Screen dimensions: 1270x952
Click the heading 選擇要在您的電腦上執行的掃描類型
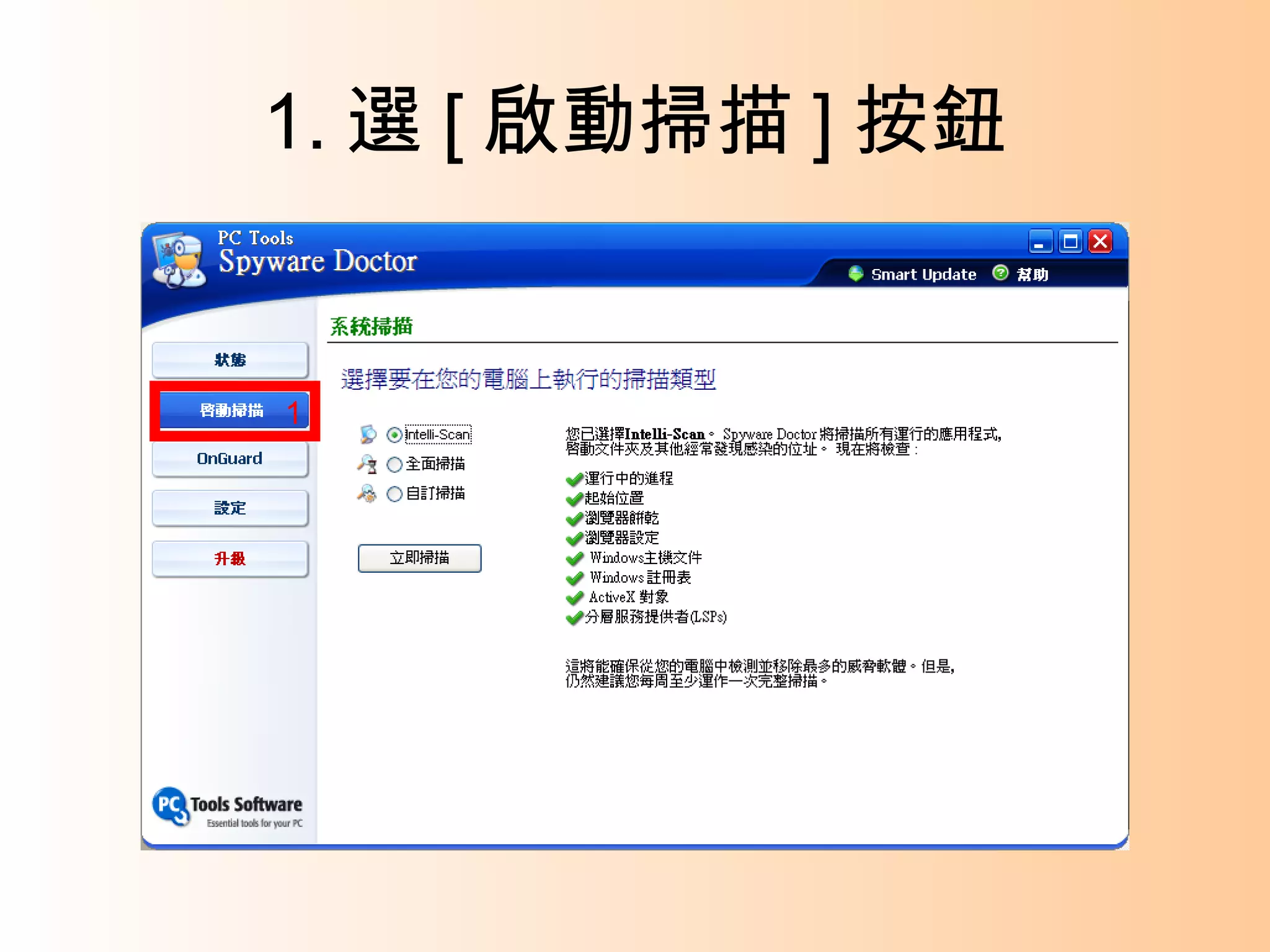[x=528, y=379]
